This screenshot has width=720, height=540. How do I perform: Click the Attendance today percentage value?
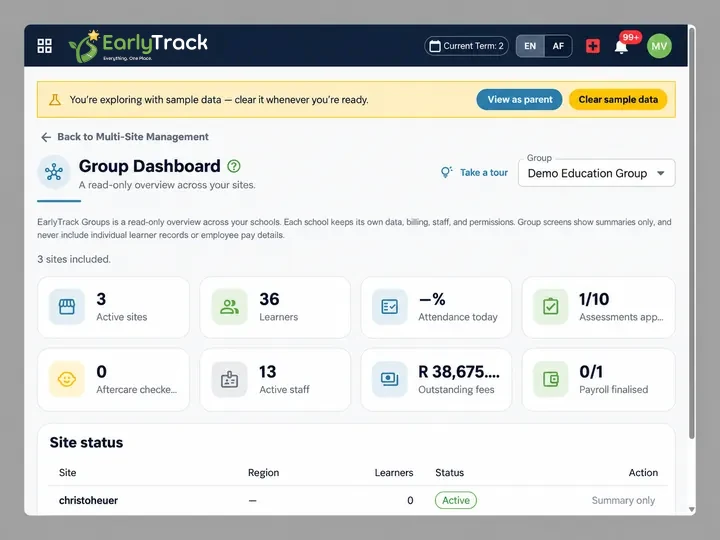(x=432, y=299)
